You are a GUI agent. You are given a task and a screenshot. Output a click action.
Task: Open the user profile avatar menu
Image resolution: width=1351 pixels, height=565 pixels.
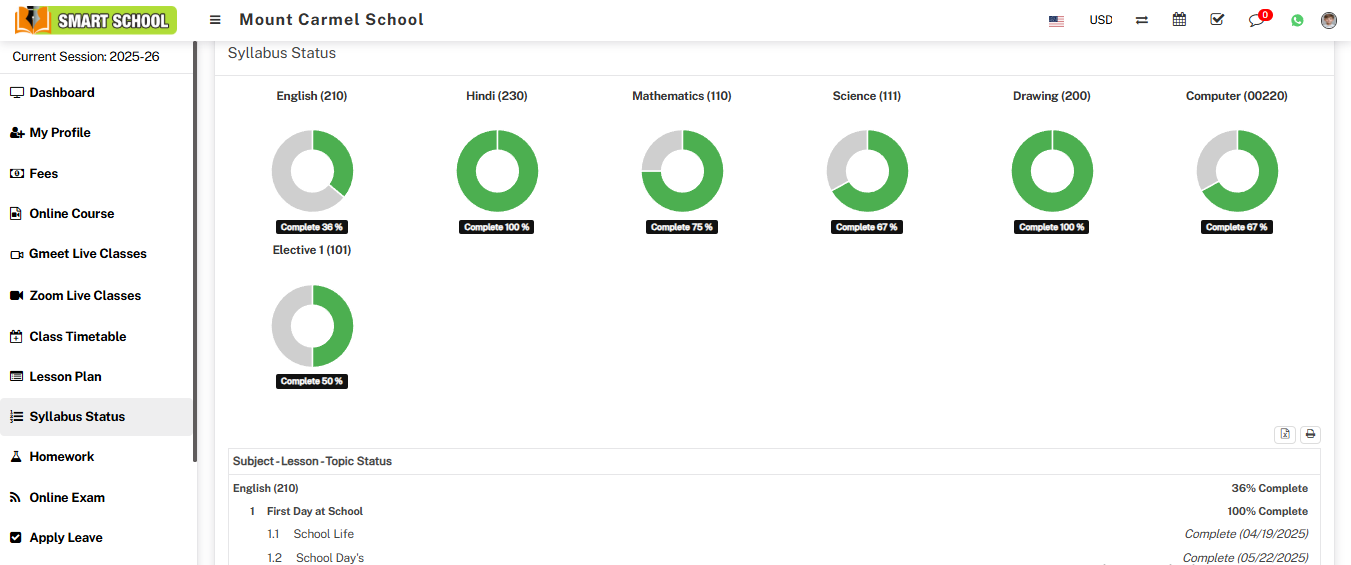coord(1328,20)
